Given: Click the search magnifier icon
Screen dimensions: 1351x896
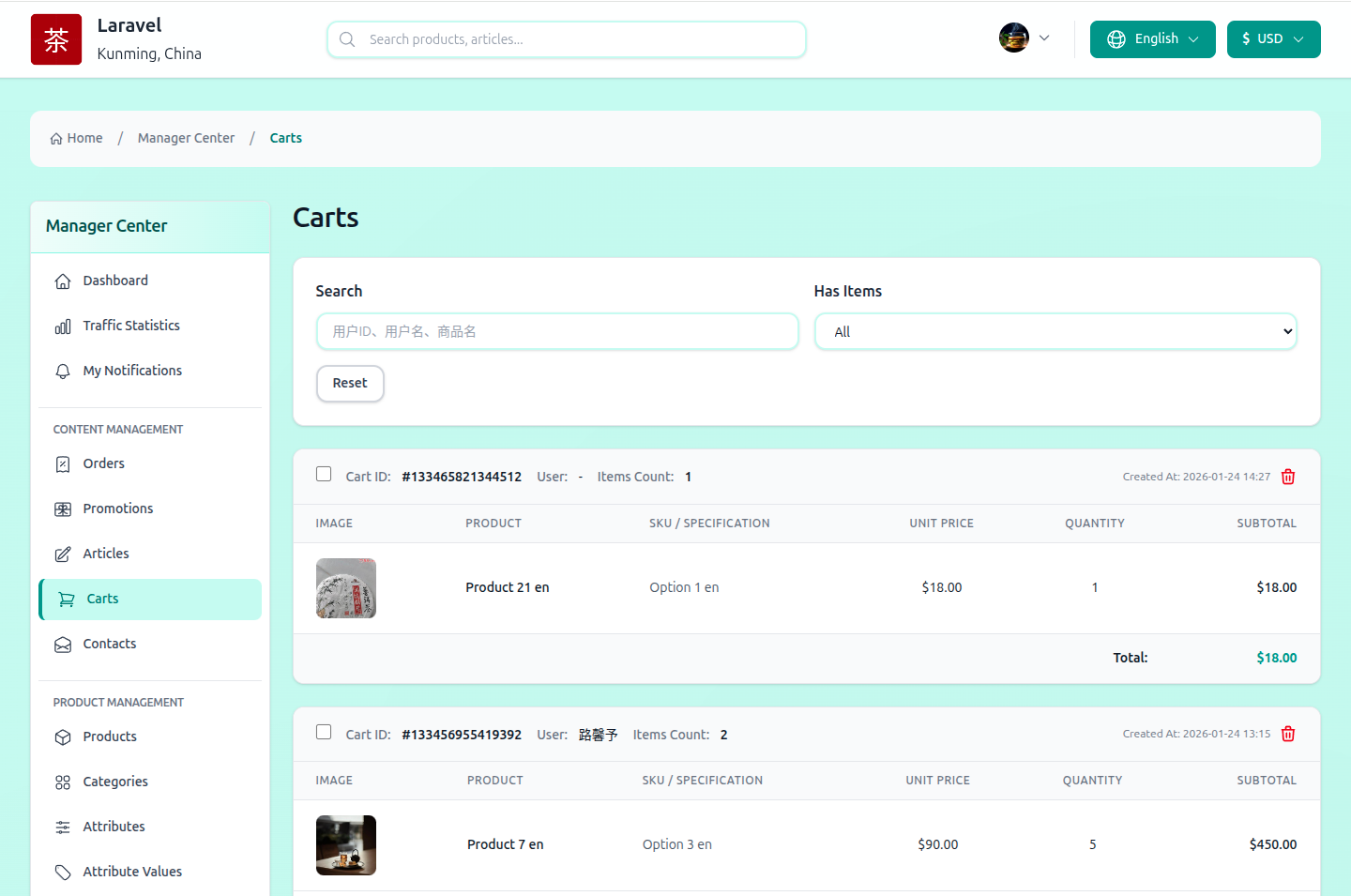Looking at the screenshot, I should (347, 39).
